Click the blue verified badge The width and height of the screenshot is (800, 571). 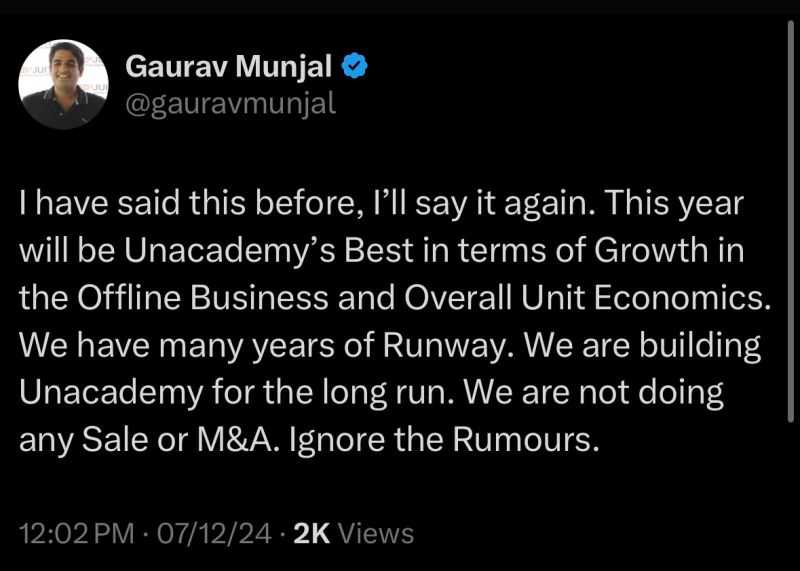coord(355,68)
